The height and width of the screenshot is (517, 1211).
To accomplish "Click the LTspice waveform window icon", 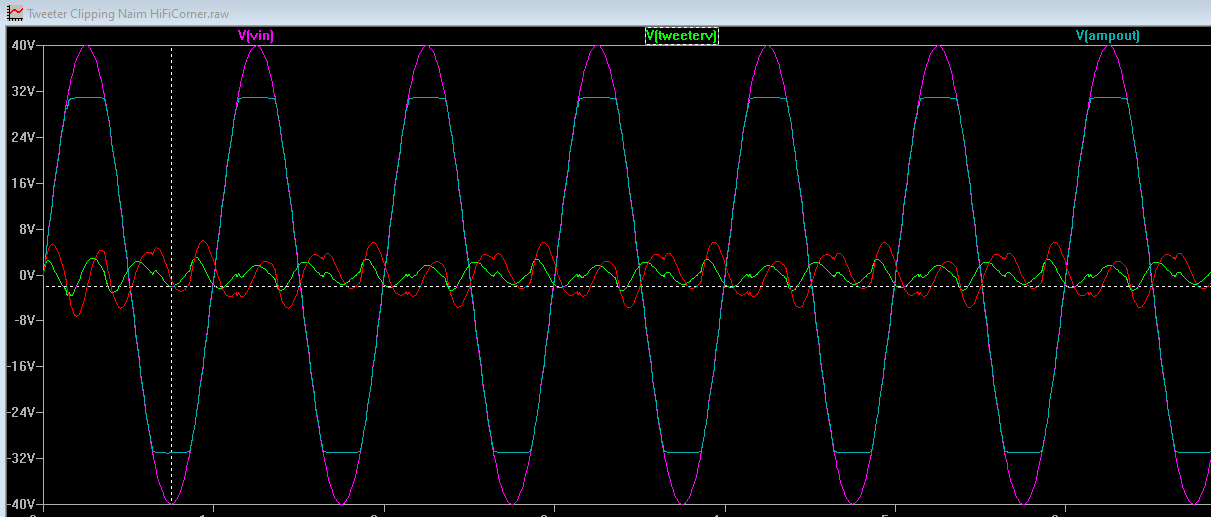I will pyautogui.click(x=15, y=12).
